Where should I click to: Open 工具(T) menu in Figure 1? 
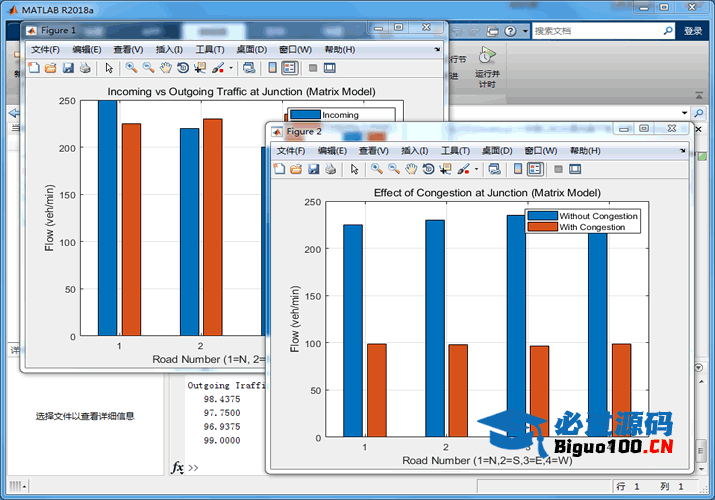(x=210, y=49)
